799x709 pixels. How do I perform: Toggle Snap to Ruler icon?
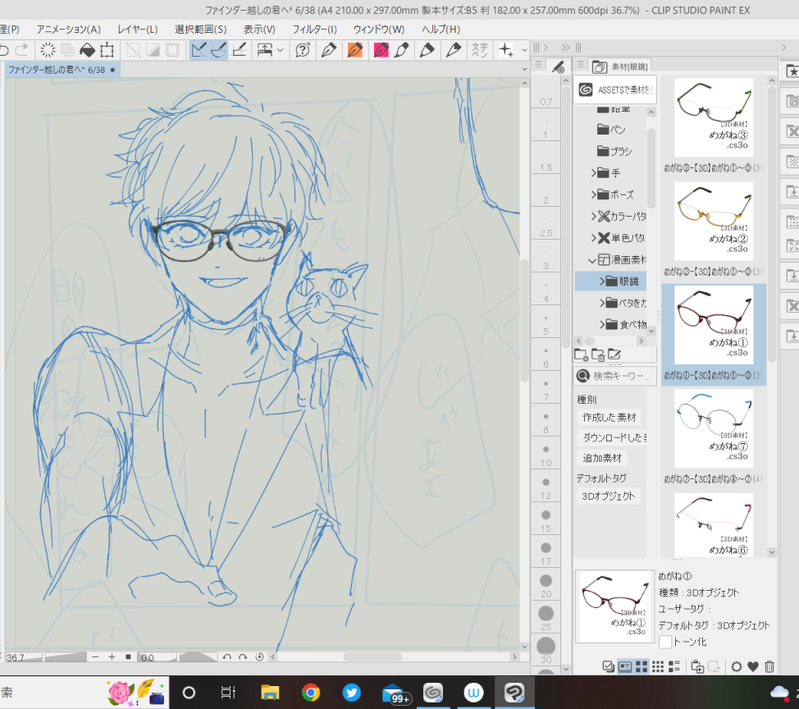[199, 50]
